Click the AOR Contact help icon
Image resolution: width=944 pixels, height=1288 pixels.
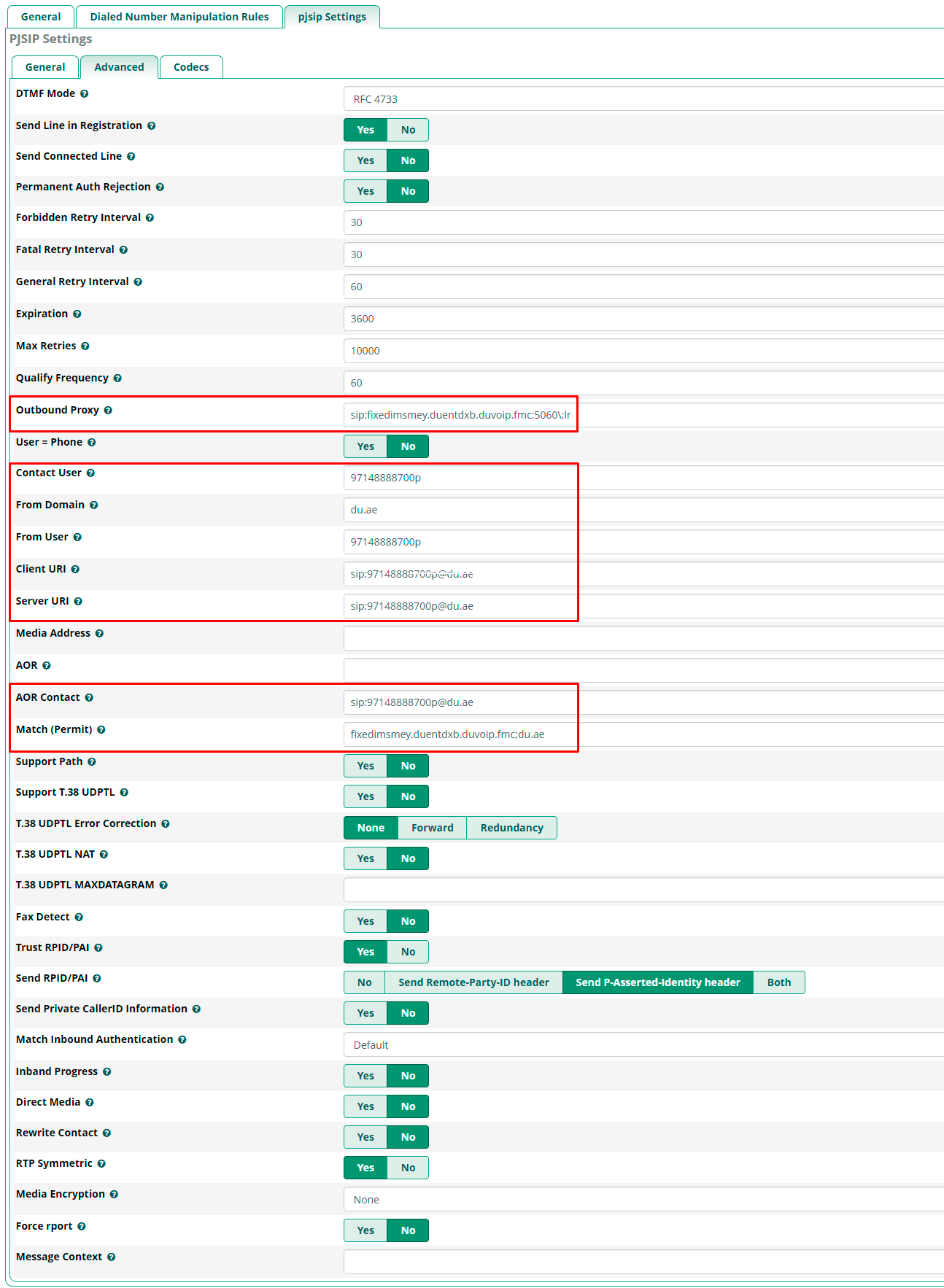tap(89, 698)
